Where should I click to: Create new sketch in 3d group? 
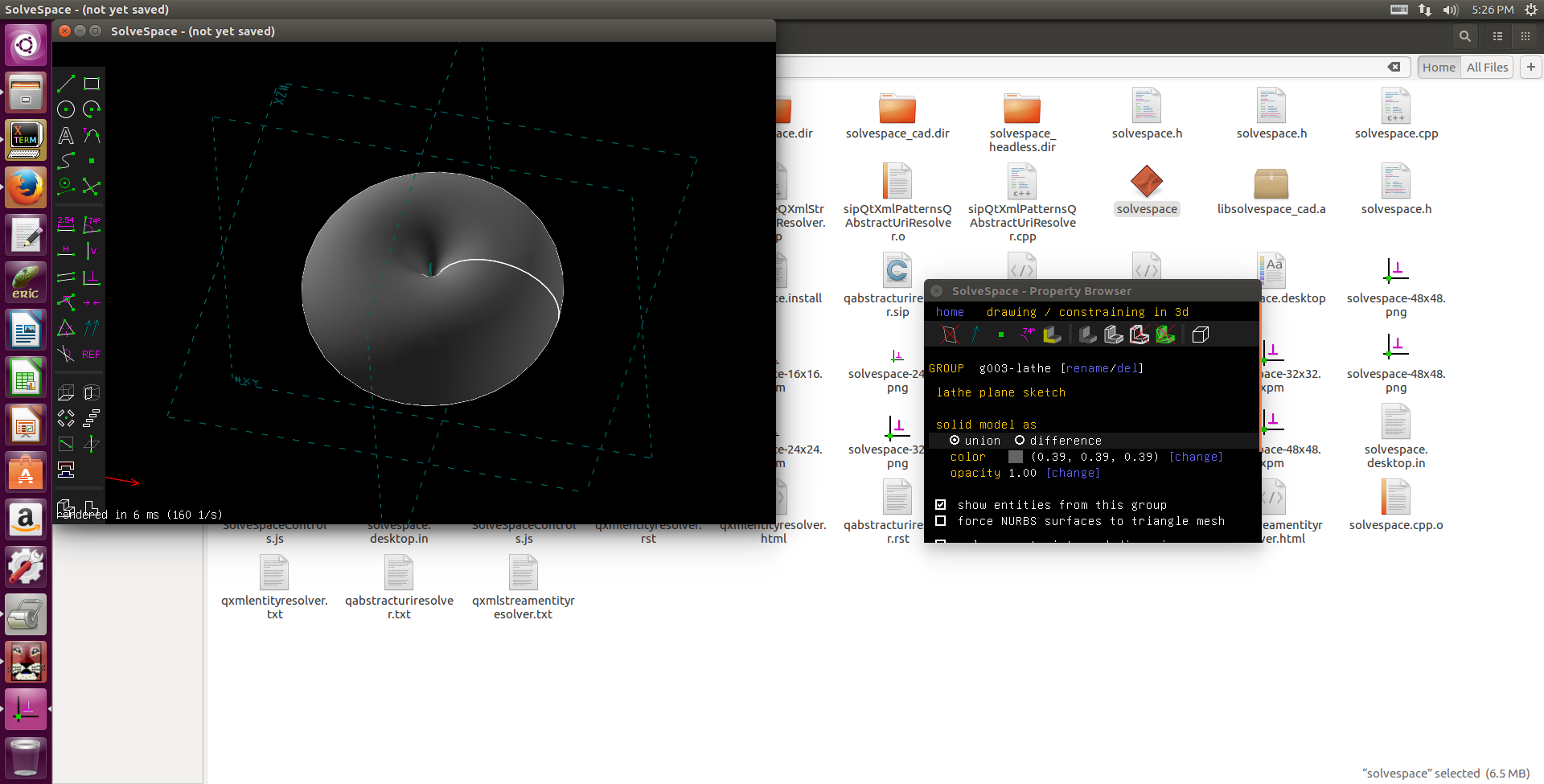92,444
